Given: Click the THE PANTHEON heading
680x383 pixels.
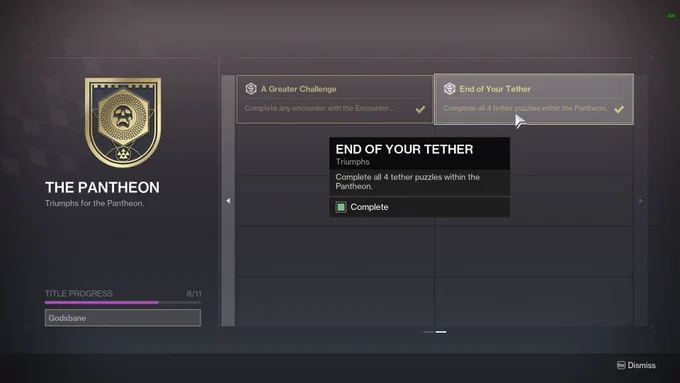Looking at the screenshot, I should (102, 187).
